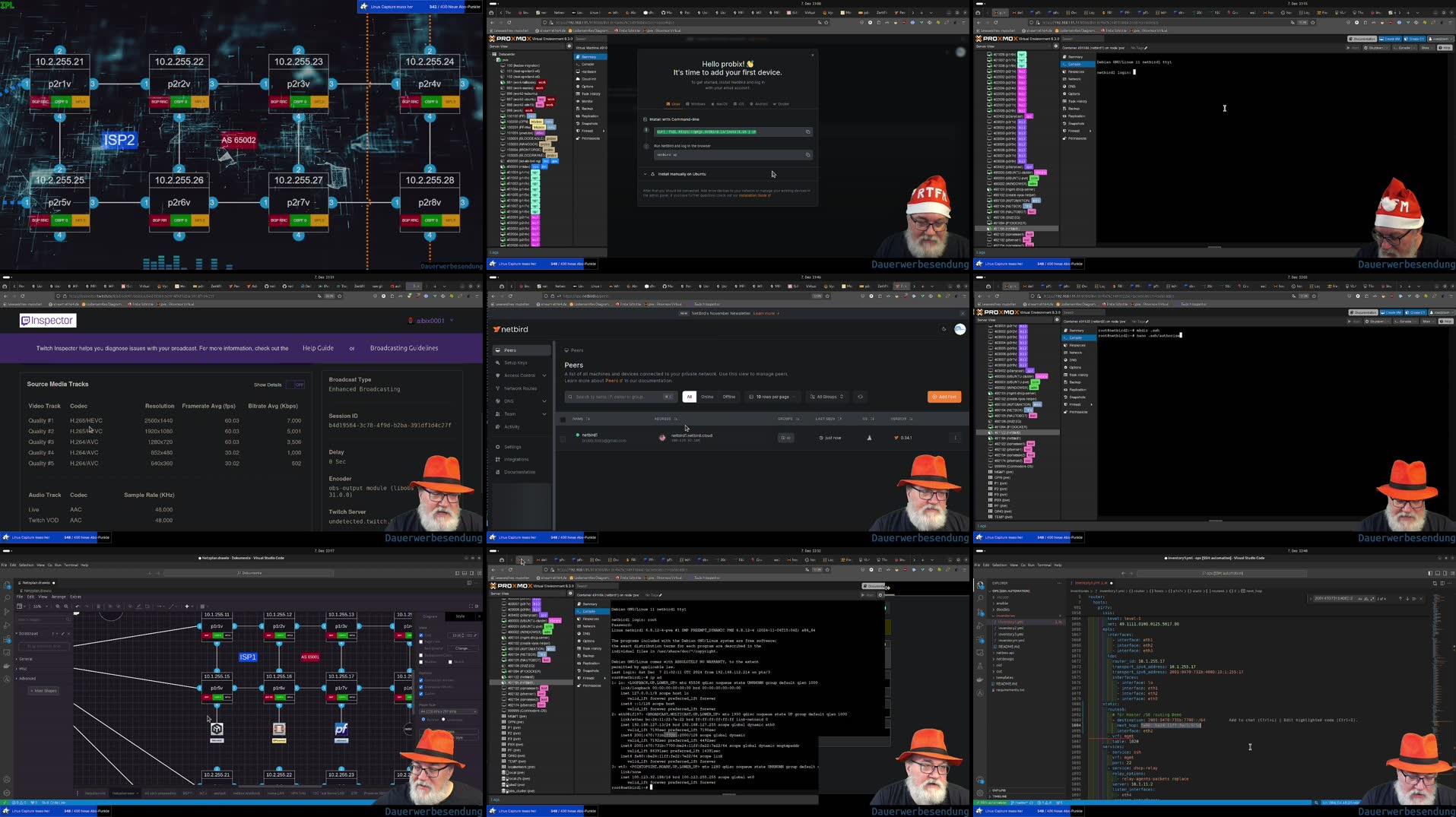Toggle Page View checkbox in draw.io panel

[x=421, y=641]
